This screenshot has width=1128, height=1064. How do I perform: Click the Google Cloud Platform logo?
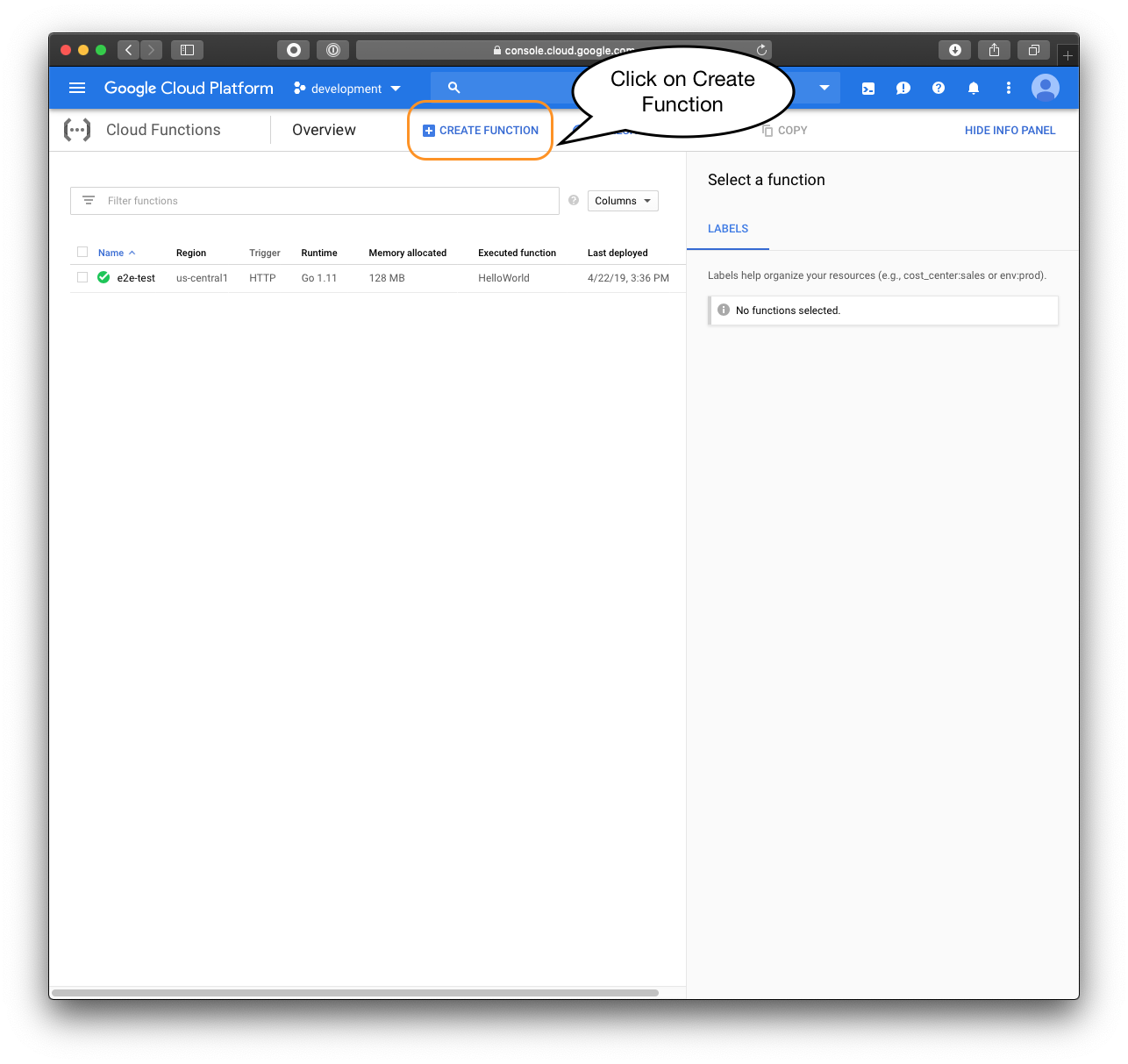189,88
